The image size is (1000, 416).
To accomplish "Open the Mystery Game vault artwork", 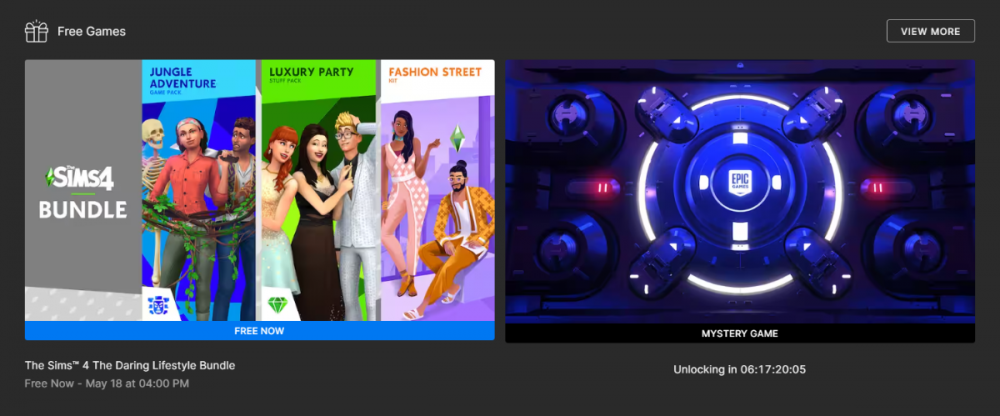I will point(740,191).
